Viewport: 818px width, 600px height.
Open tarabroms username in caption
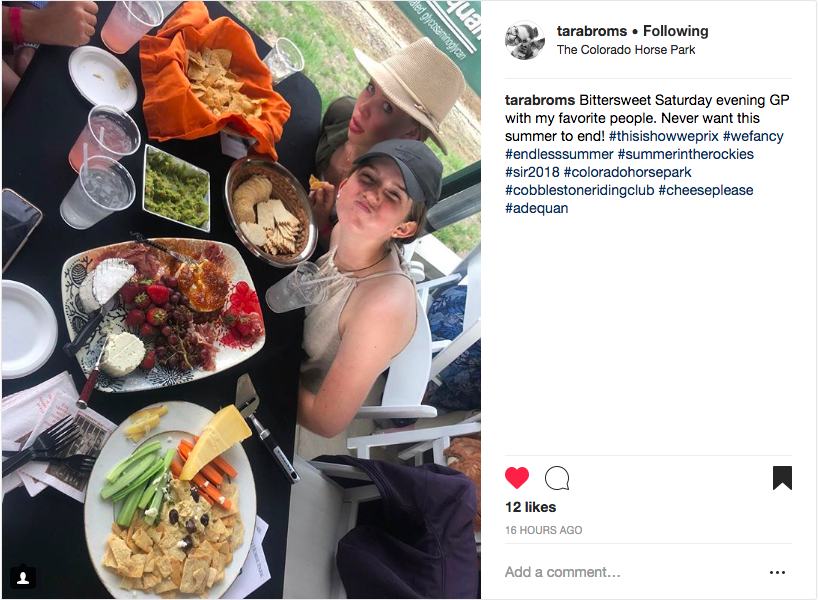540,100
